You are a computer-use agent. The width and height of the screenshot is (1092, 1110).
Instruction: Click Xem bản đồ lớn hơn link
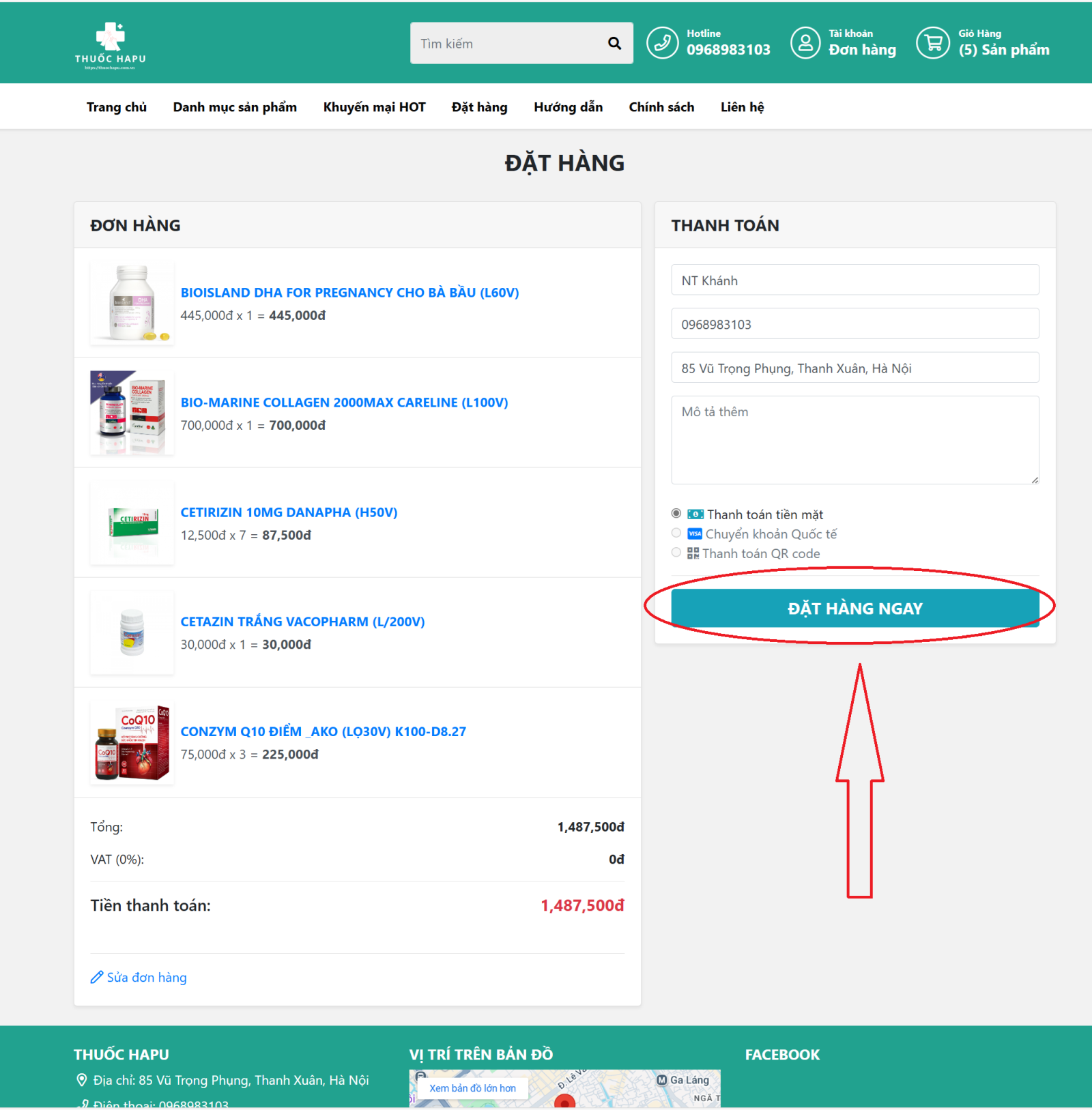472,1088
